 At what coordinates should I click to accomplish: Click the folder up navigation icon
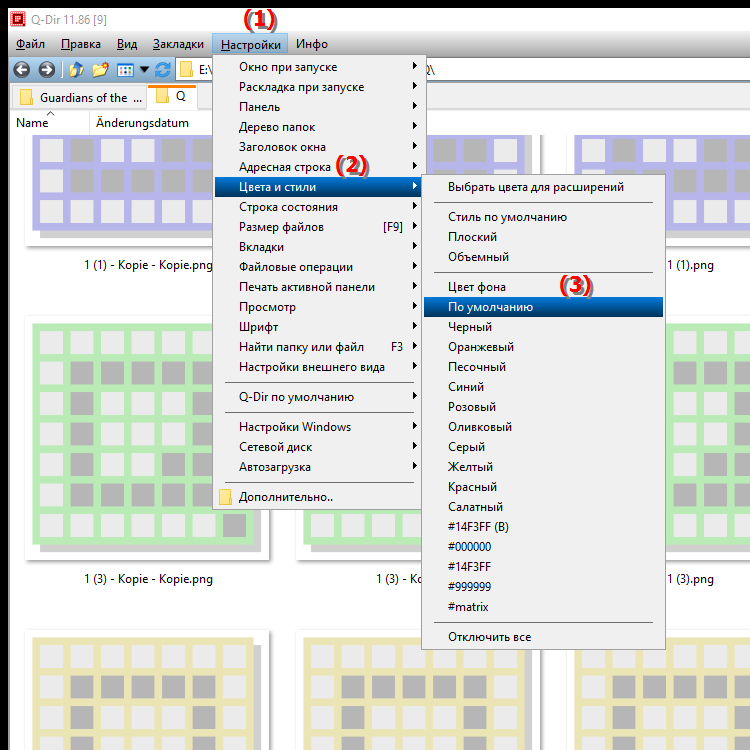point(76,70)
